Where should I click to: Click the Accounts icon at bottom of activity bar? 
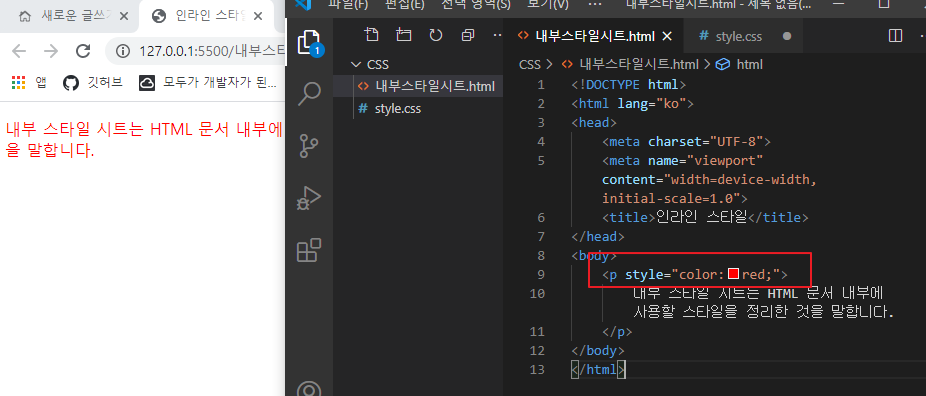point(309,390)
